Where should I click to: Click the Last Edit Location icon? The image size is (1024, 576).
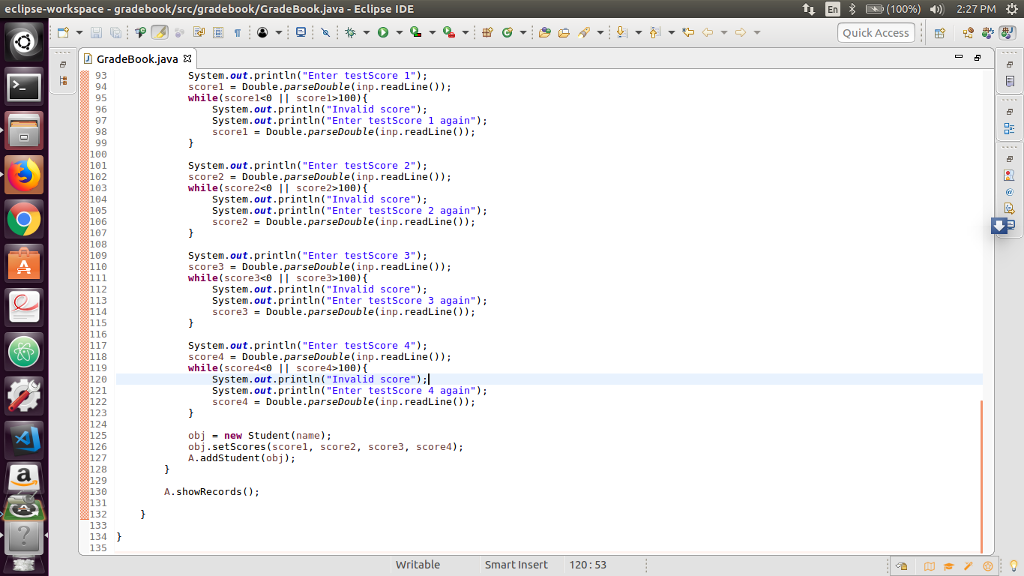[x=688, y=32]
